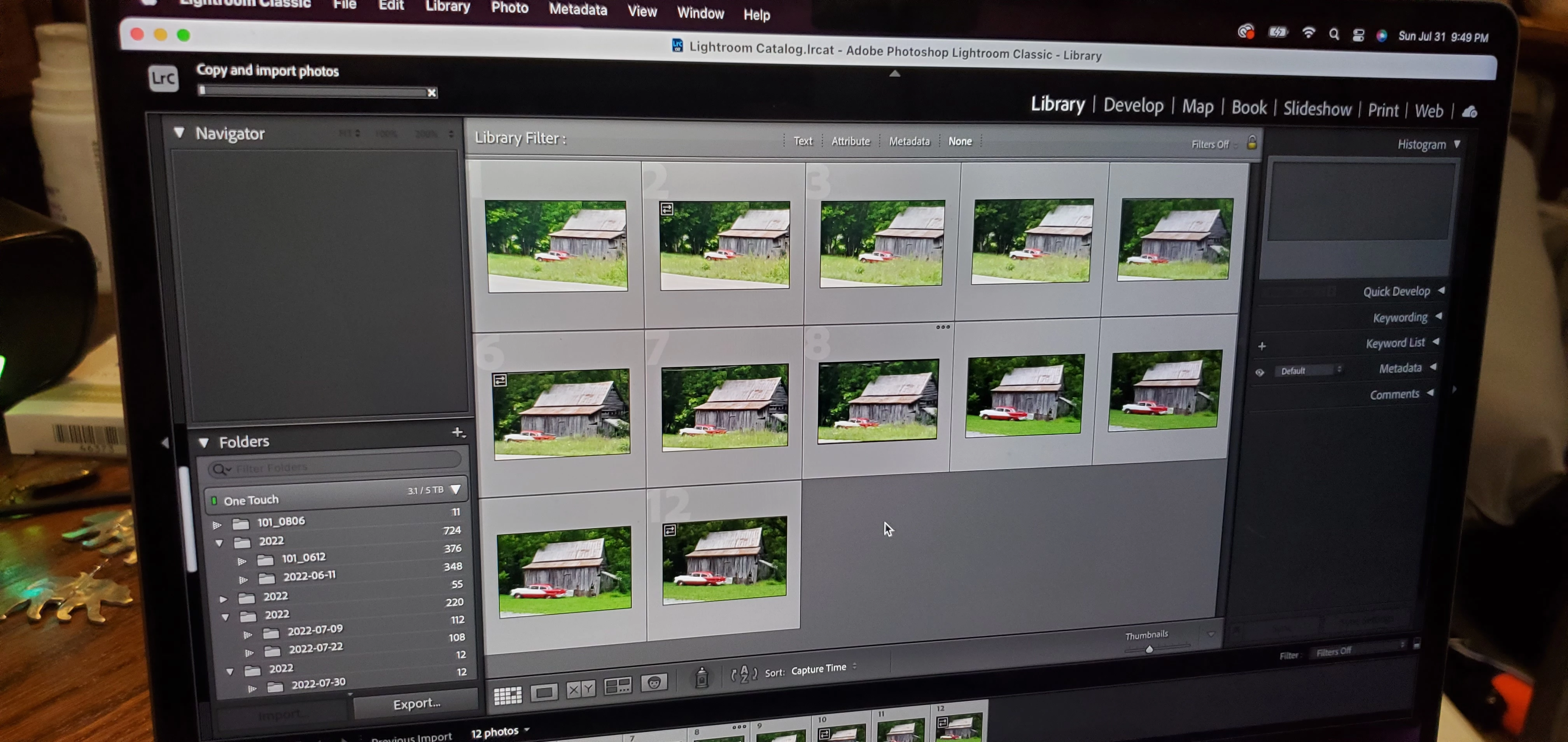Viewport: 1568px width, 742px height.
Task: Open Compare view XY icon
Action: pos(580,689)
